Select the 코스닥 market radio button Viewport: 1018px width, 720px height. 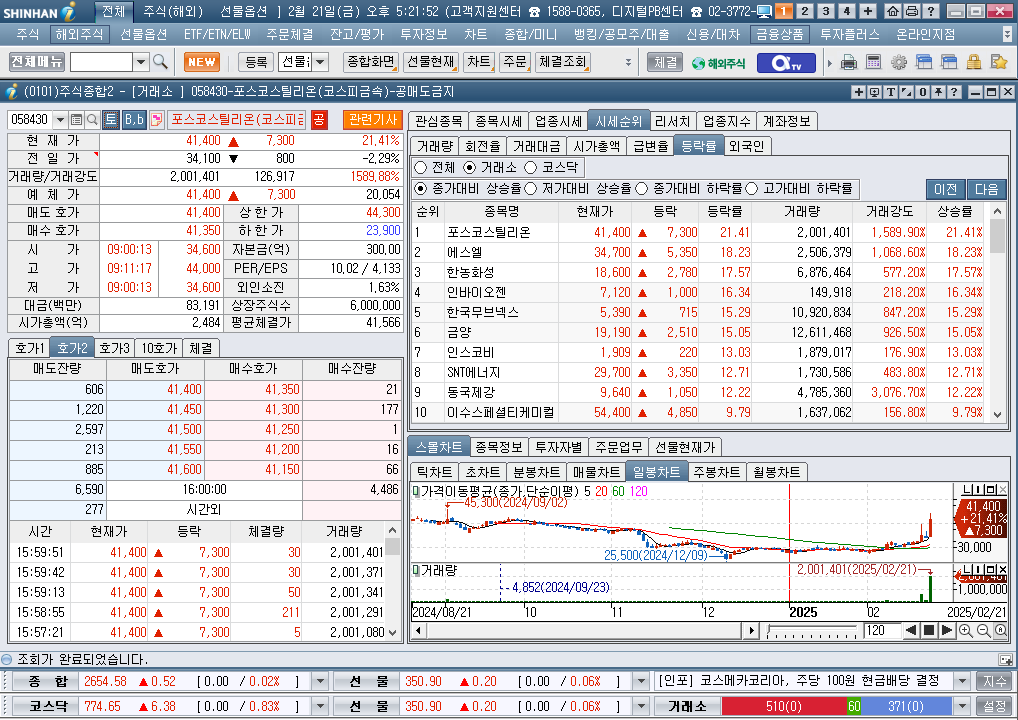pos(530,168)
